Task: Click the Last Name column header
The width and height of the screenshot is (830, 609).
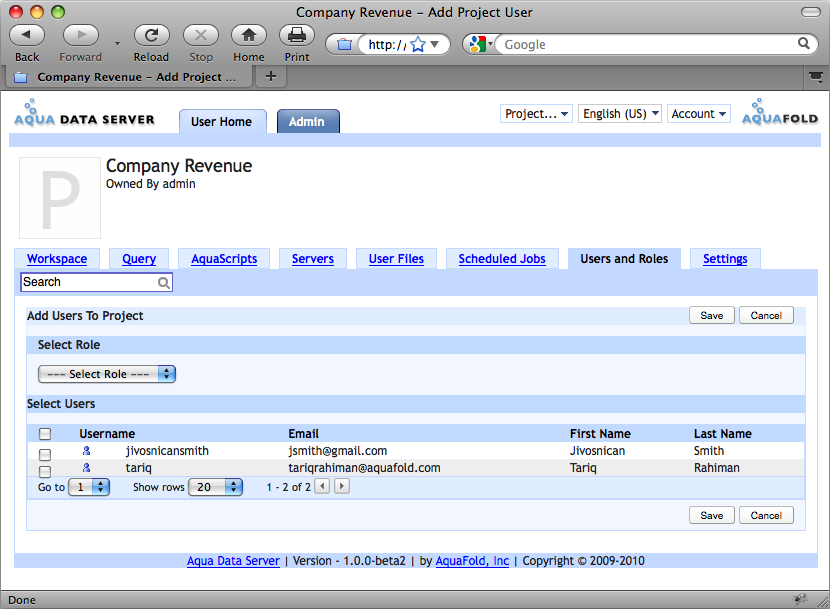Action: pos(723,434)
